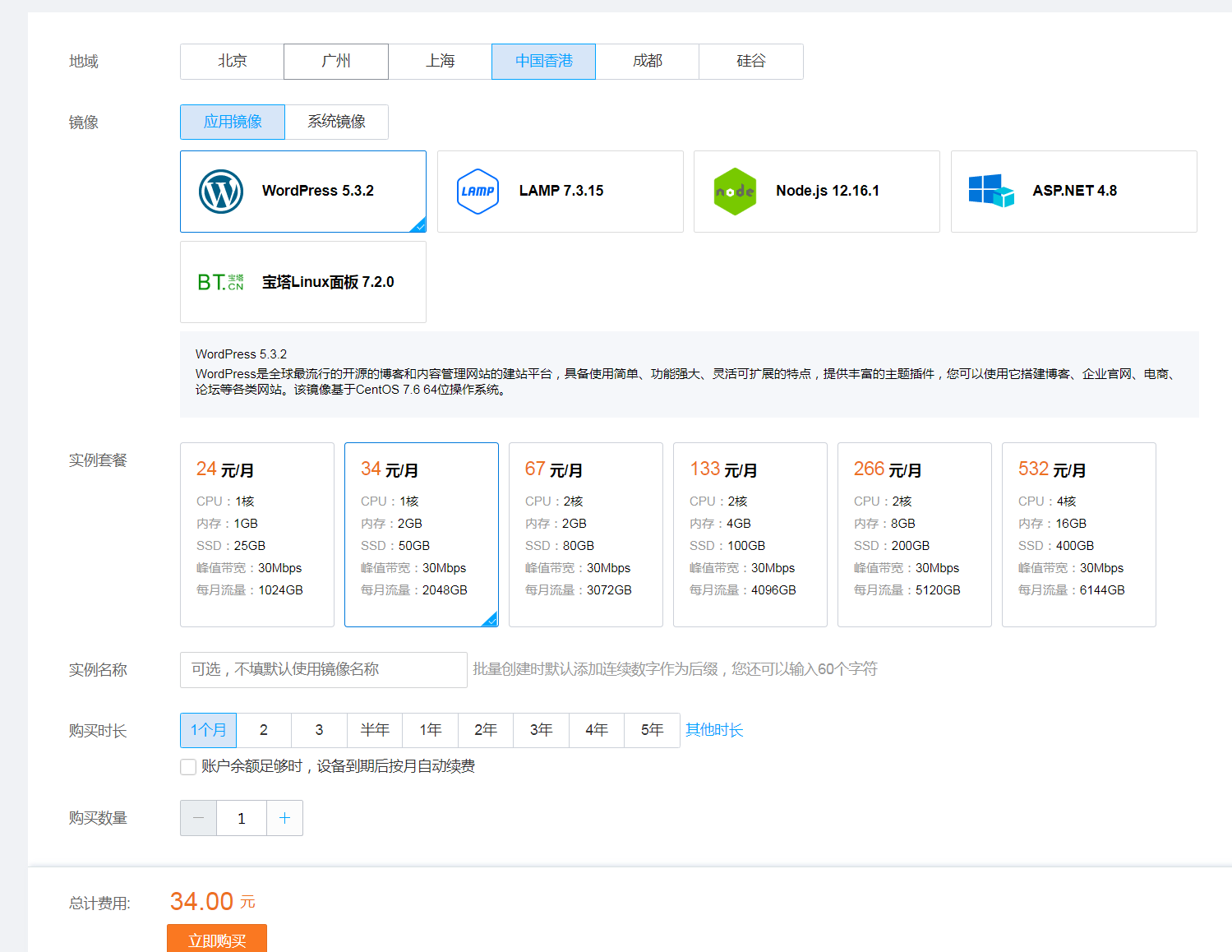Viewport: 1232px width, 952px height.
Task: Click the purchase quantity value field
Action: point(242,818)
